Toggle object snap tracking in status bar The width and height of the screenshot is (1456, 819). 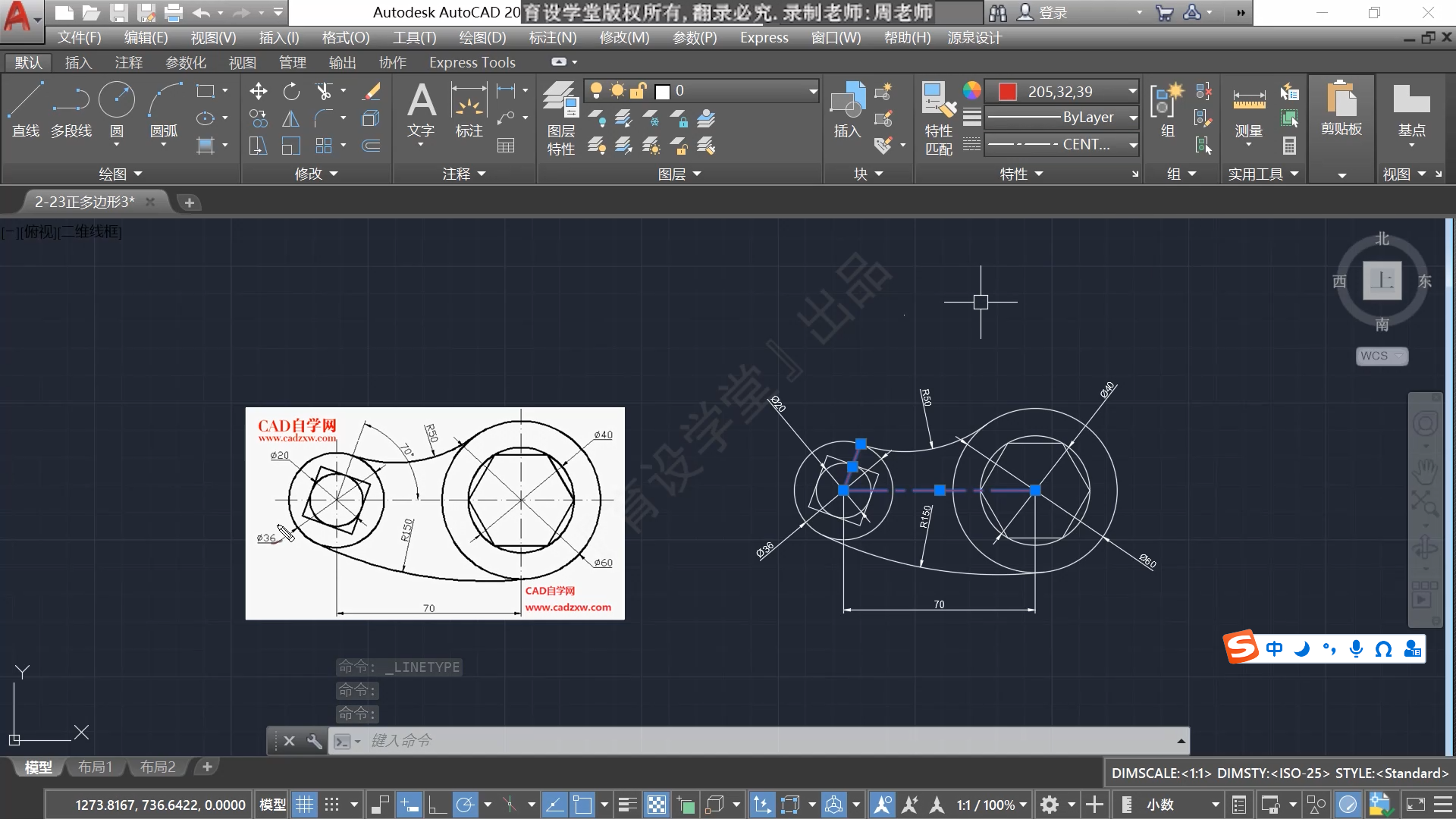coord(554,805)
